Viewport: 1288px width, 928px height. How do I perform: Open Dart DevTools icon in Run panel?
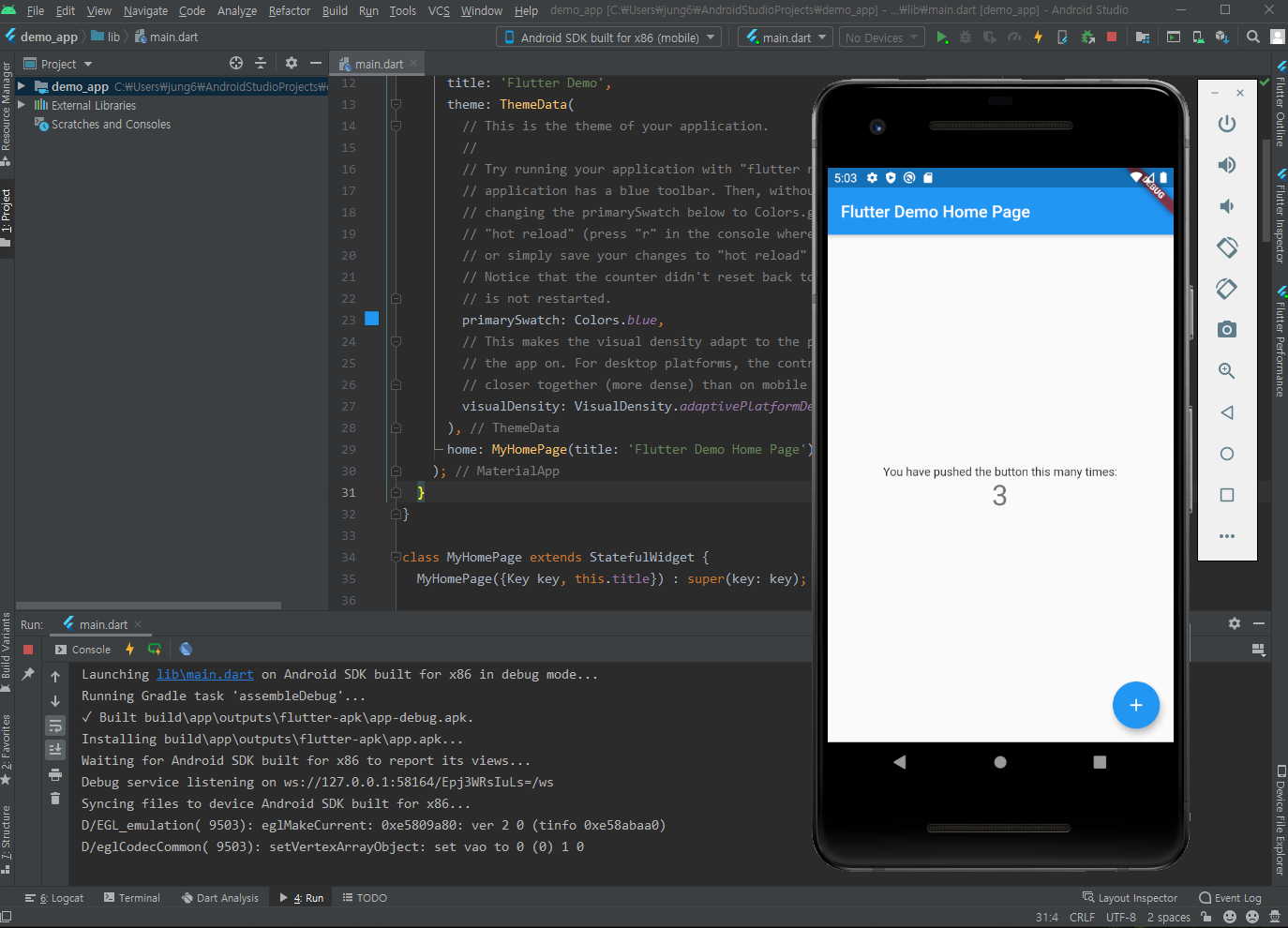coord(186,649)
